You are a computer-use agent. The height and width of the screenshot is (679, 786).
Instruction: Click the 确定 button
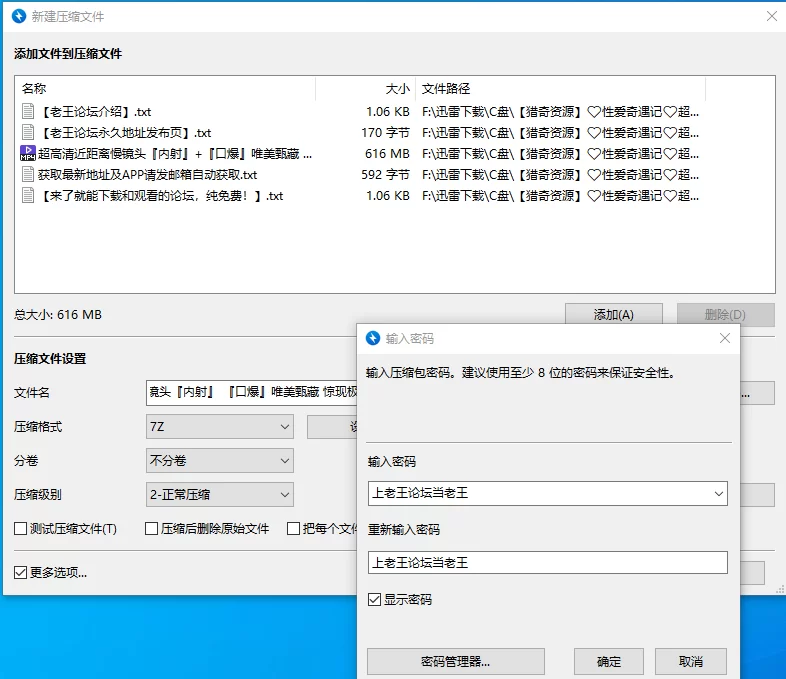point(609,661)
